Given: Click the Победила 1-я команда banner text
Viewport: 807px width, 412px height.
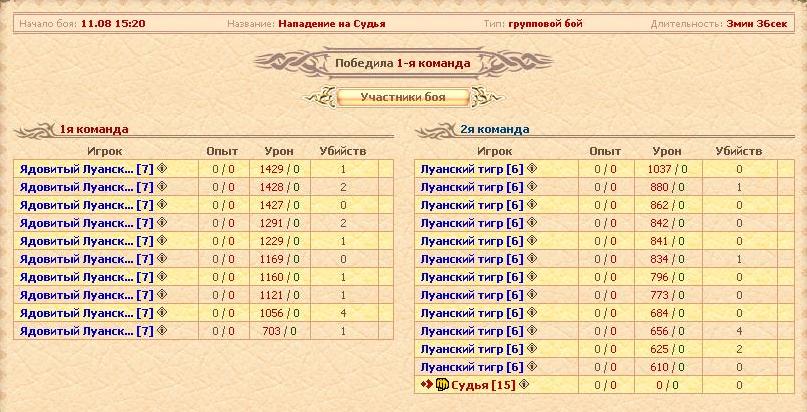Looking at the screenshot, I should [402, 64].
